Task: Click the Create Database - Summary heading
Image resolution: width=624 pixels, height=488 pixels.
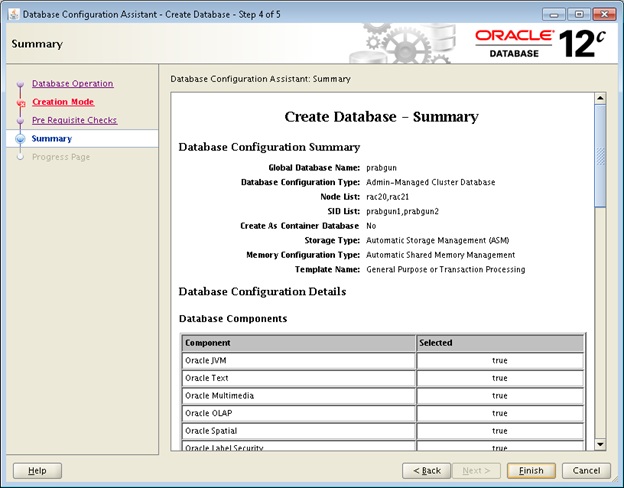Action: click(381, 117)
